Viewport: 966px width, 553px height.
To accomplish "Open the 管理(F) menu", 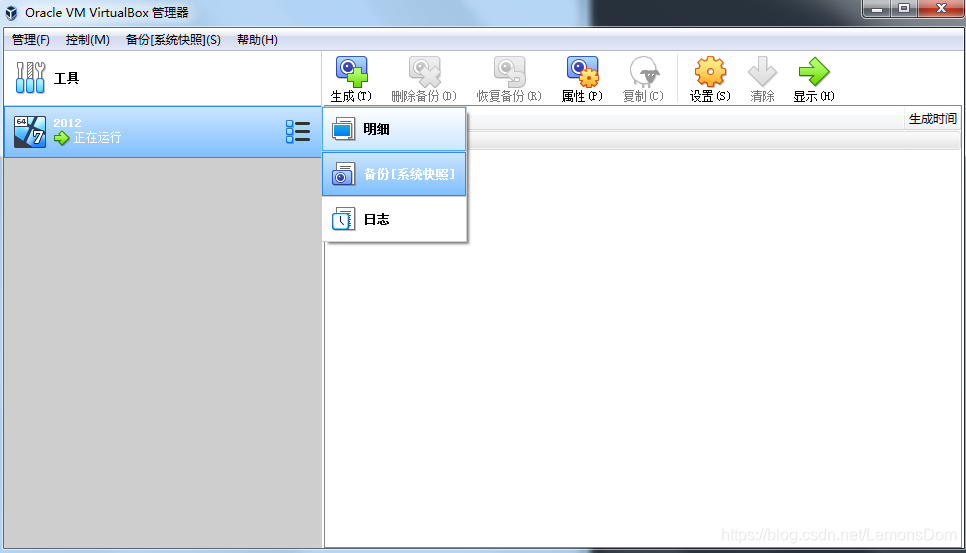I will (x=31, y=40).
